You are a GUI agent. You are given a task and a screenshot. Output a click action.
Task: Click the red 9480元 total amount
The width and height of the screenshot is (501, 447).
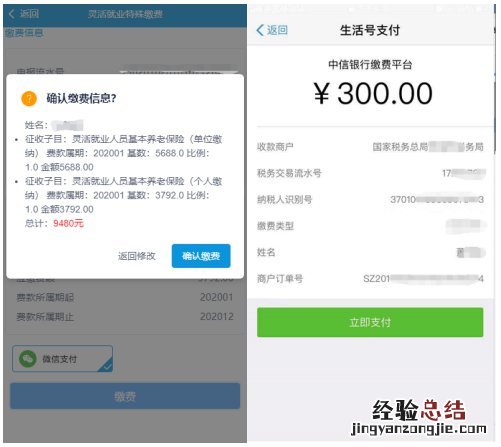[x=68, y=223]
